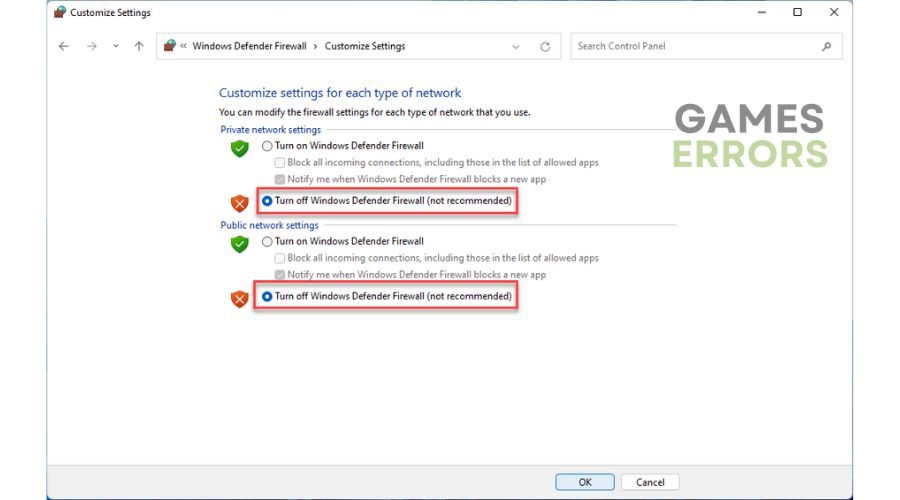The width and height of the screenshot is (900, 500).
Task: Expand the address bar history dropdown
Action: [x=515, y=47]
